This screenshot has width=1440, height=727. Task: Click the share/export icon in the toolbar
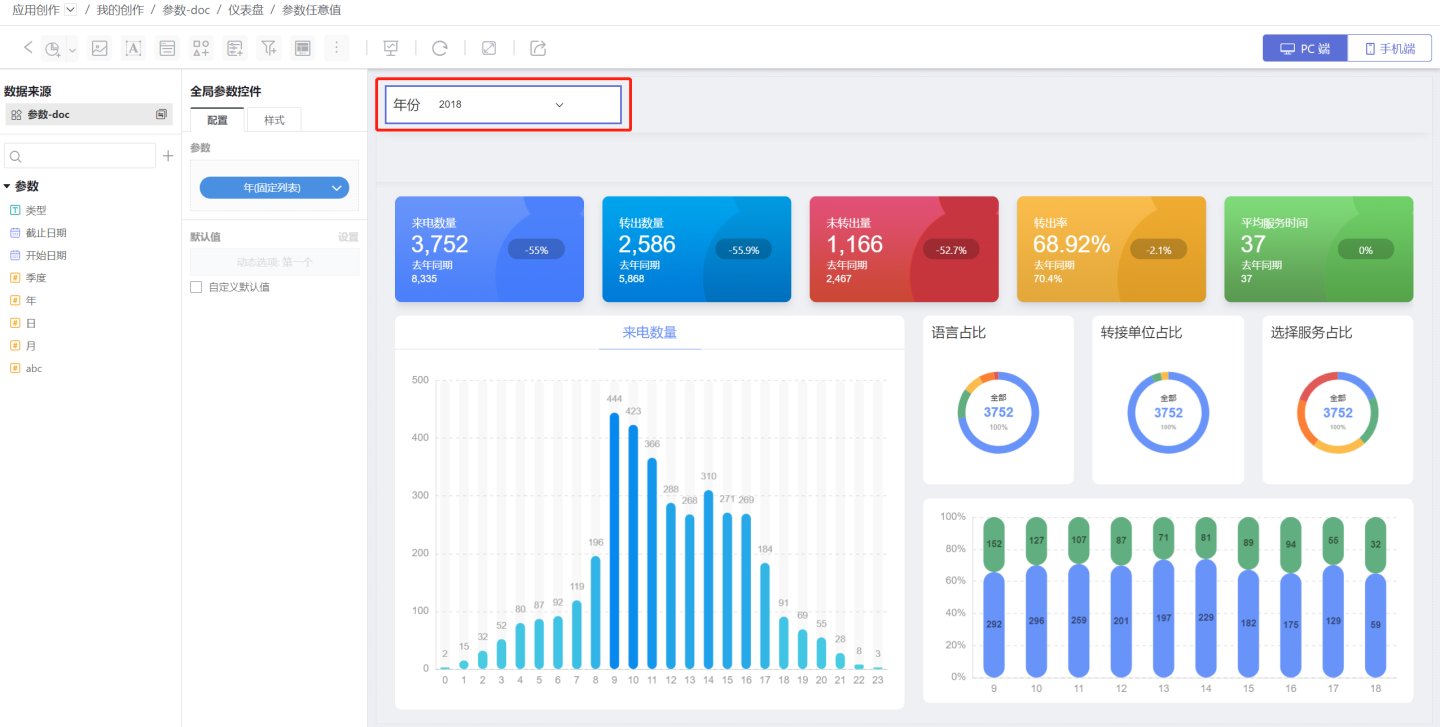pyautogui.click(x=538, y=48)
